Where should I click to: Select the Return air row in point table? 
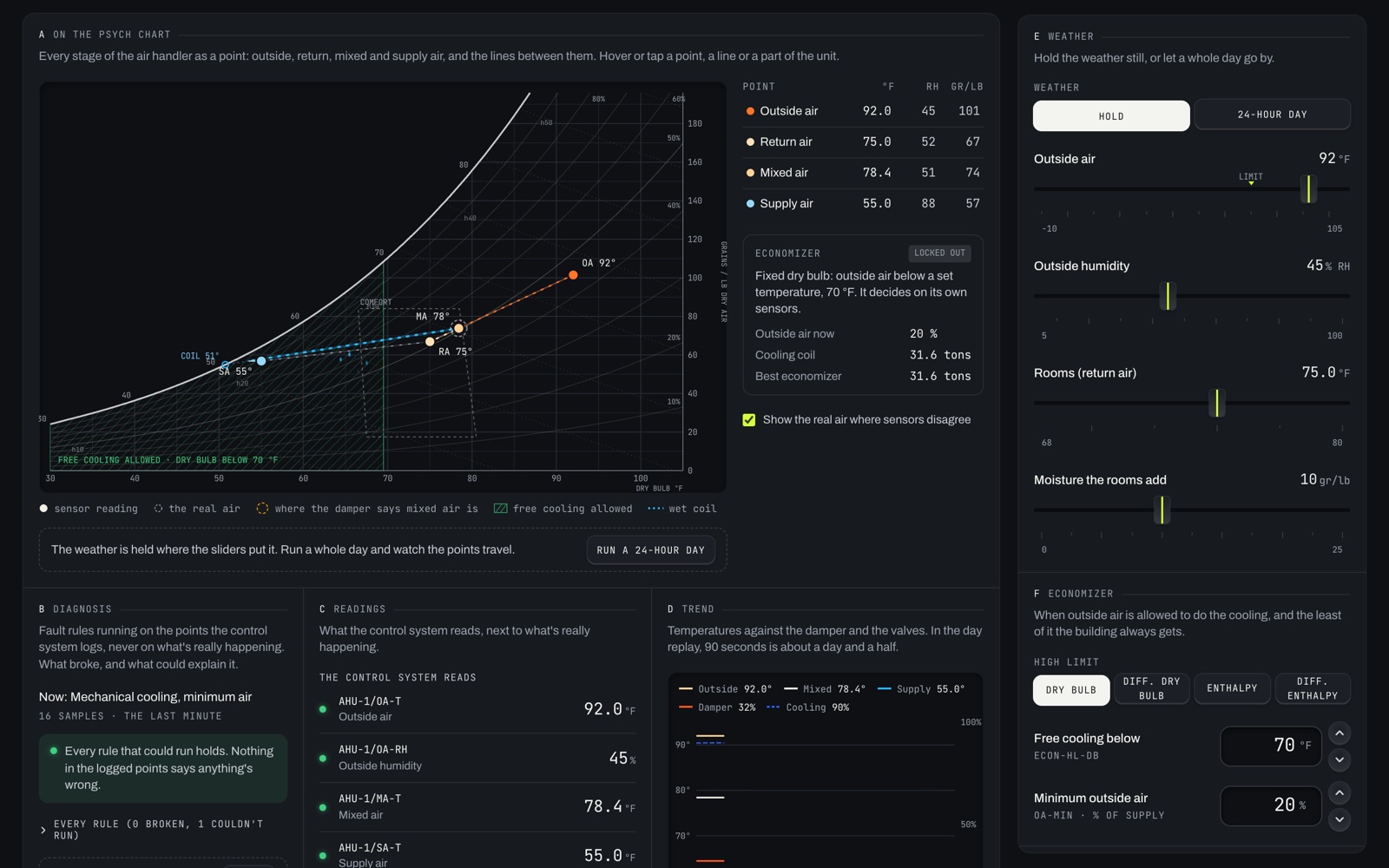point(863,141)
